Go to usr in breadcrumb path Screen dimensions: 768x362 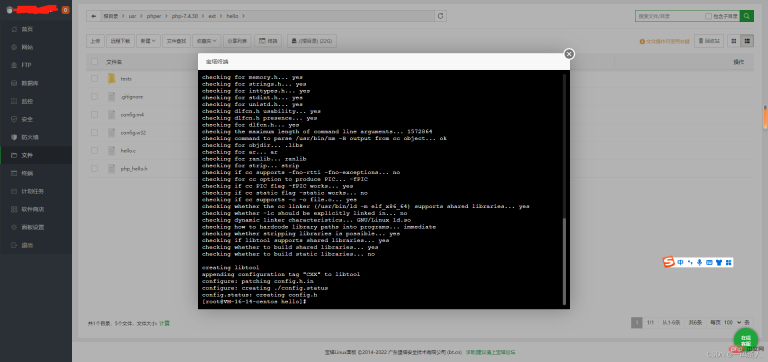(132, 16)
